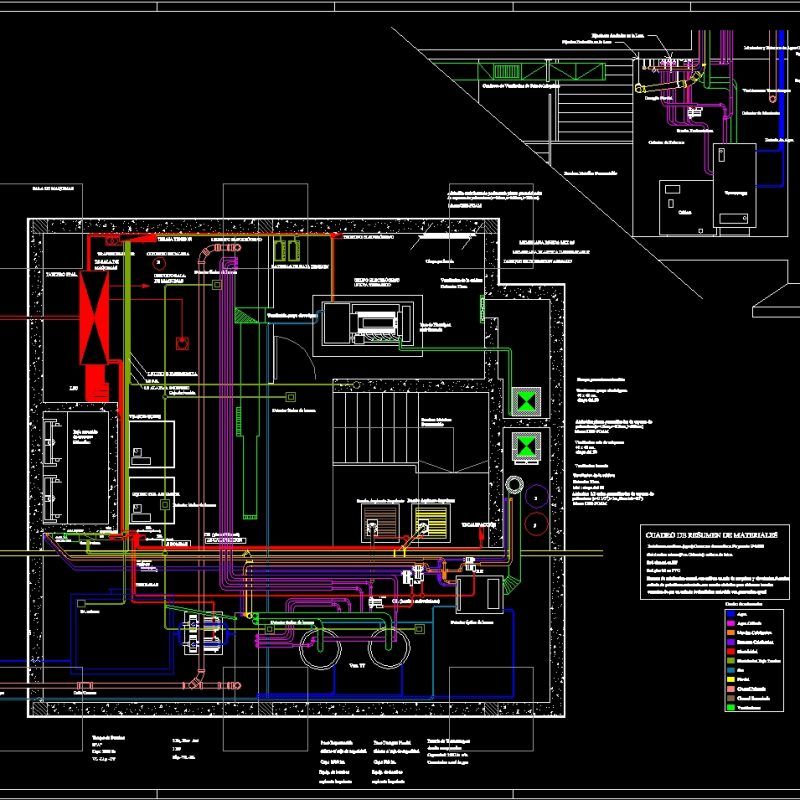
Task: Select the numbered circle marker labeled 2
Action: pyautogui.click(x=535, y=498)
